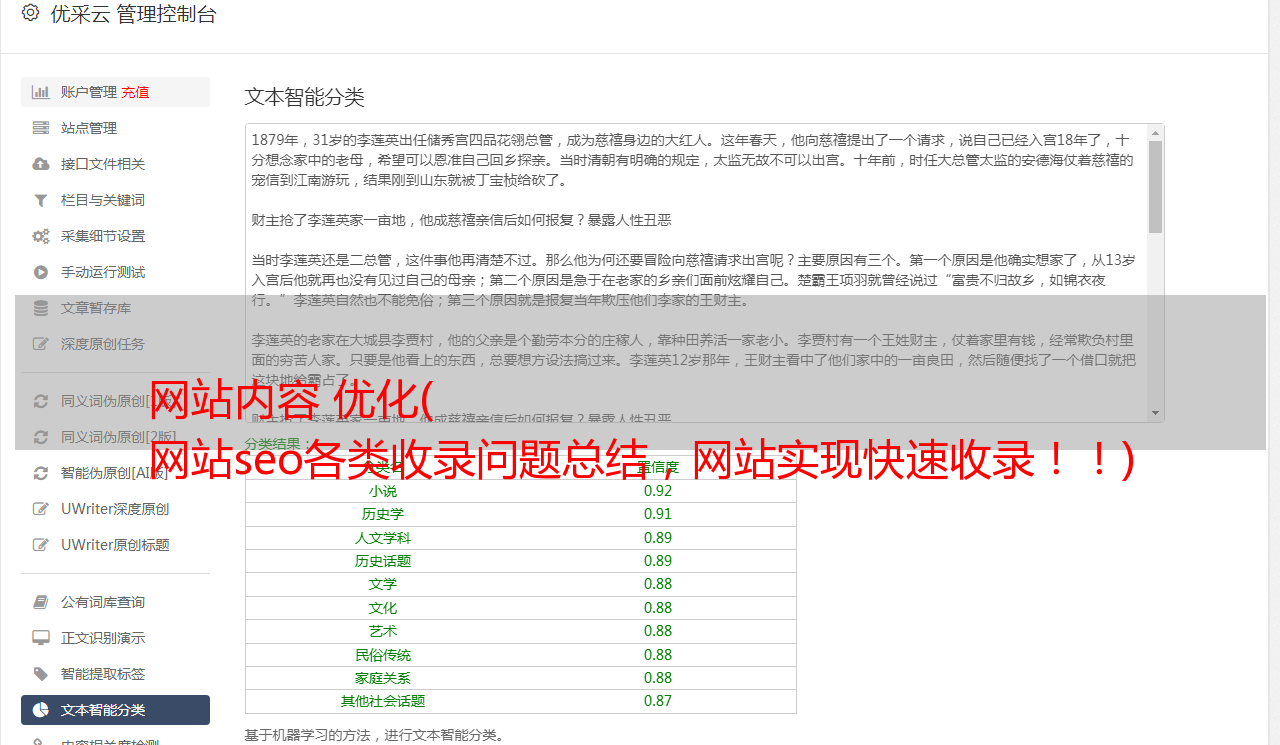Screen dimensions: 1280x745
Task: Click the 文学 category cell
Action: pyautogui.click(x=383, y=584)
